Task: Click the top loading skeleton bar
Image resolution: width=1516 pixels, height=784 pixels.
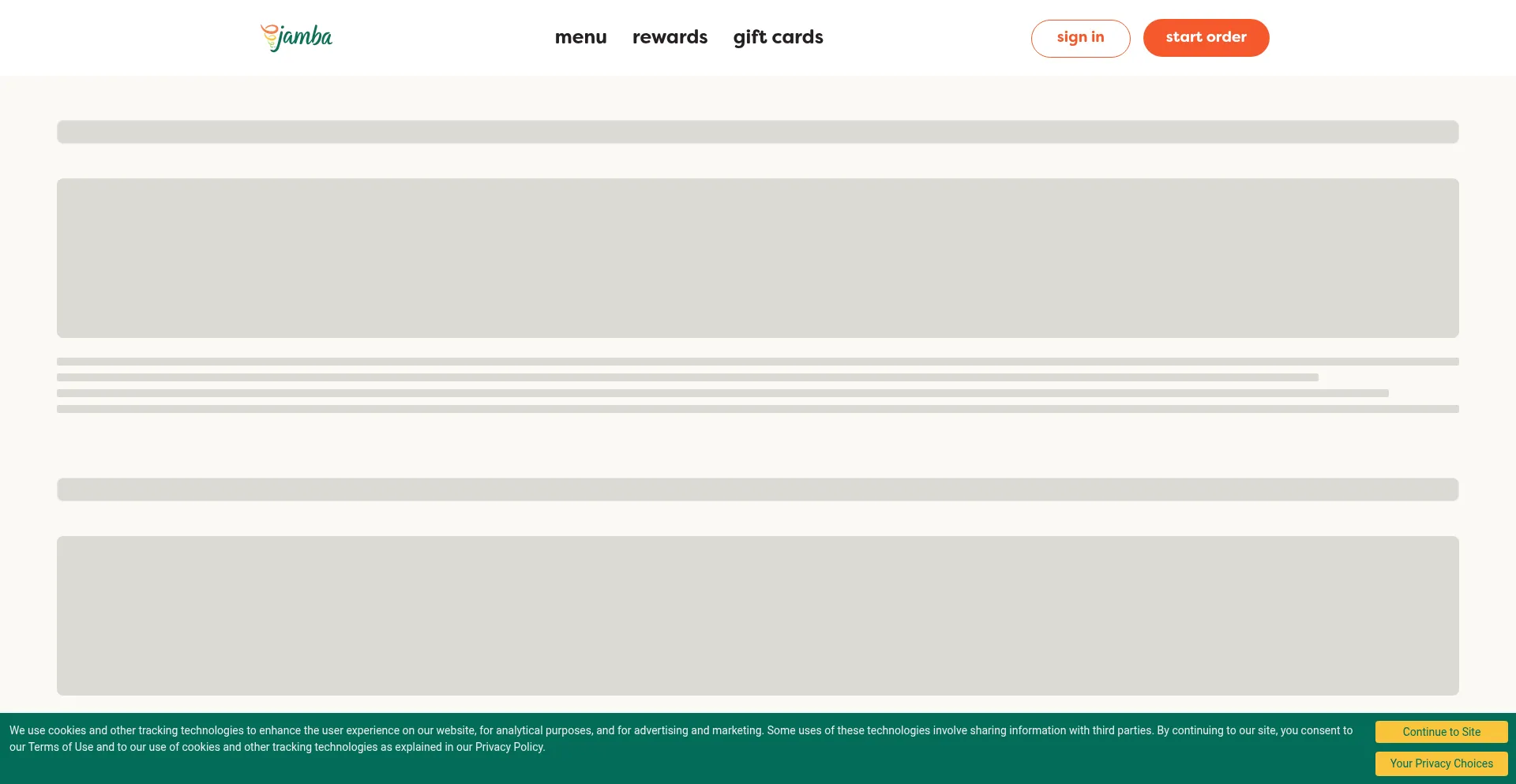Action: [757, 132]
